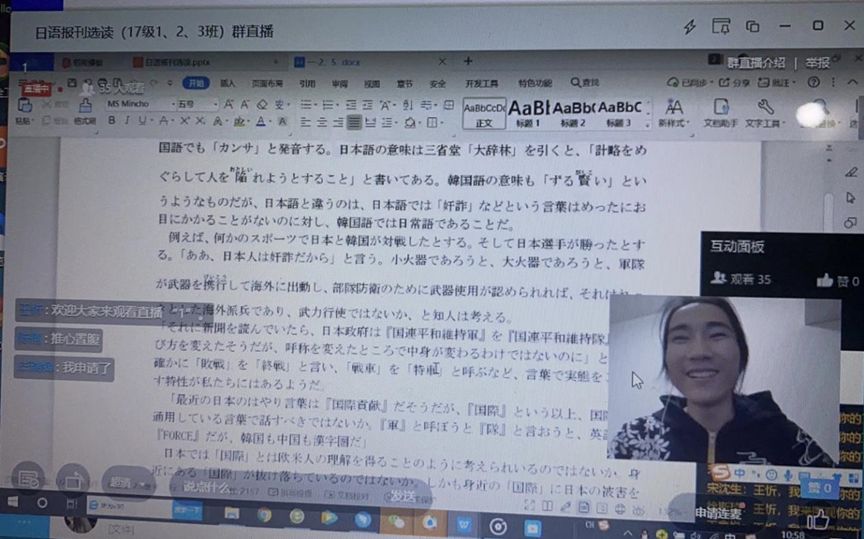
Task: Switch to the 引用 ribbon tab
Action: (x=307, y=83)
